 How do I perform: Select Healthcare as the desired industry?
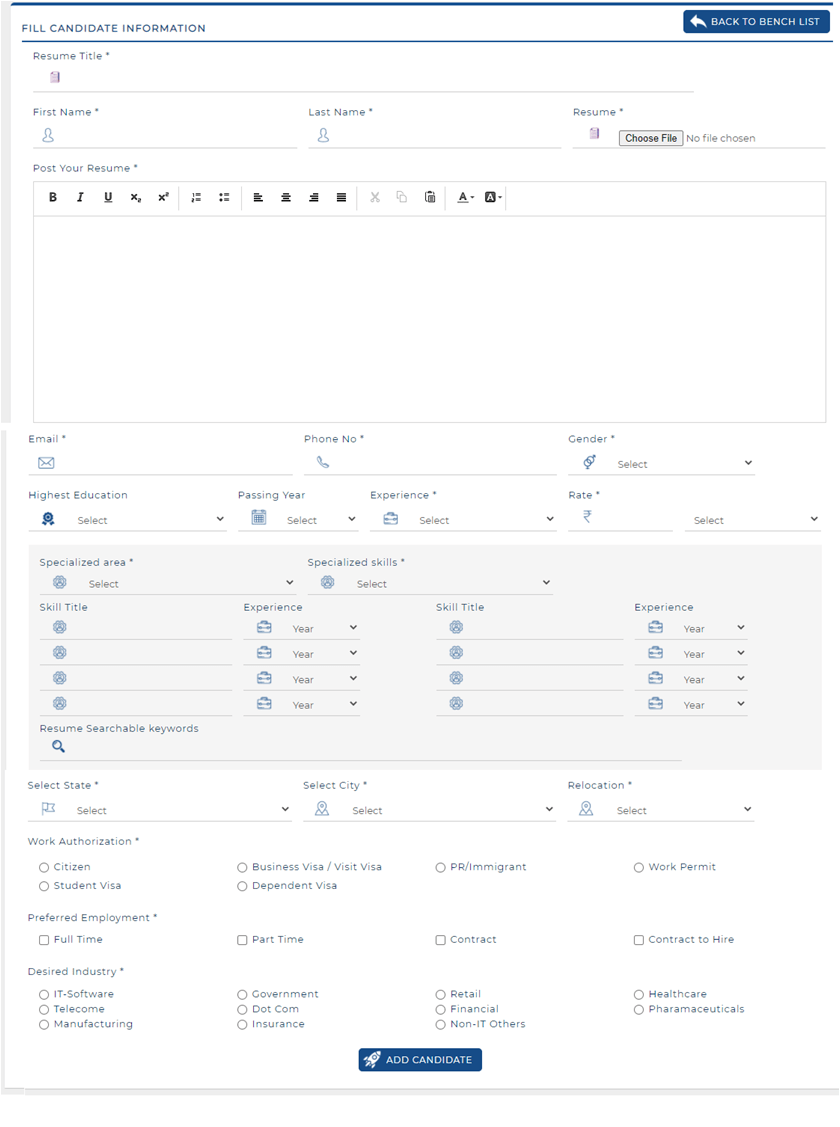[639, 993]
